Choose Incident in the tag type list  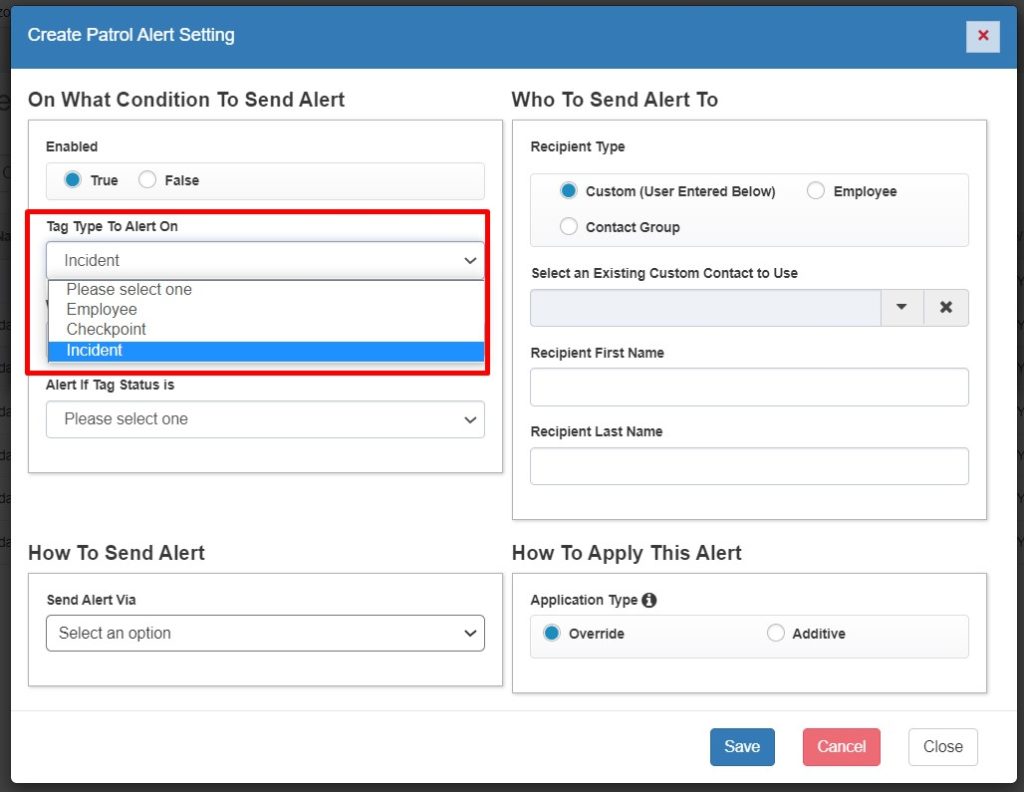pyautogui.click(x=95, y=351)
